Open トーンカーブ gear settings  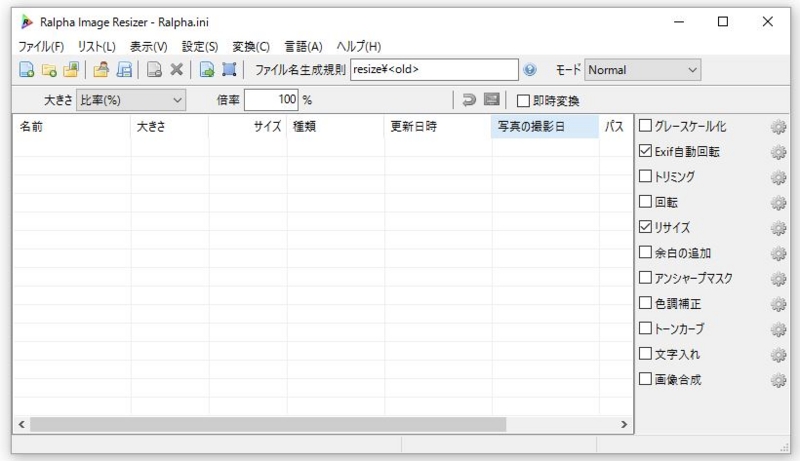[778, 329]
